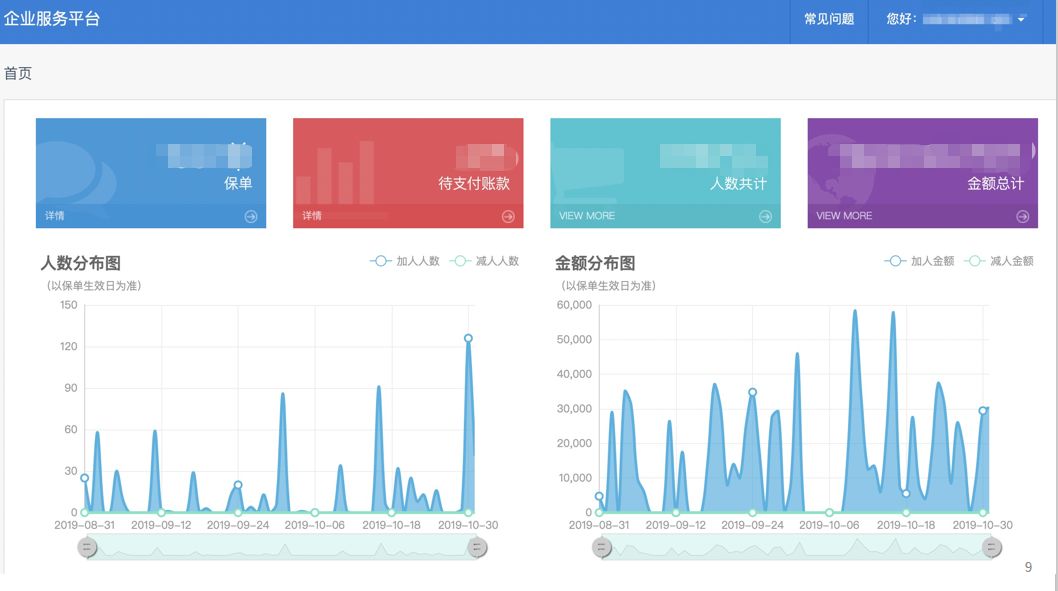Click arrow icon on 人数共计 card

tap(765, 216)
